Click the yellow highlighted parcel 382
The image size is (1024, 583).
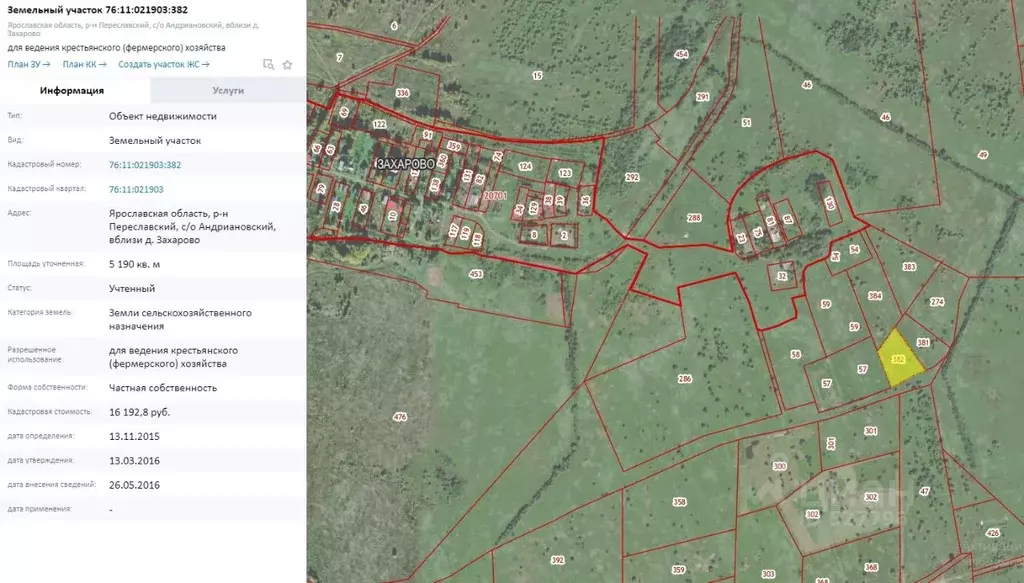pyautogui.click(x=898, y=360)
